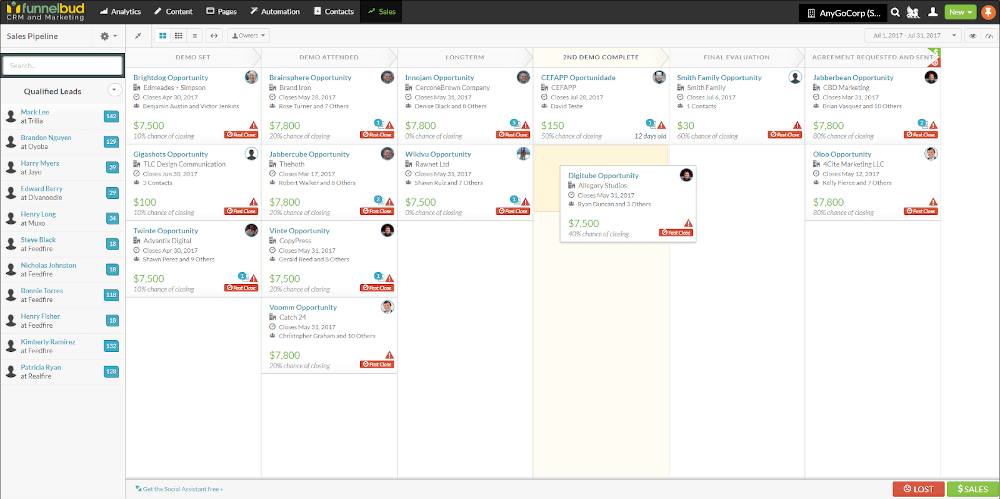Click Past Close badge on Oloo Opportunity

tap(921, 211)
